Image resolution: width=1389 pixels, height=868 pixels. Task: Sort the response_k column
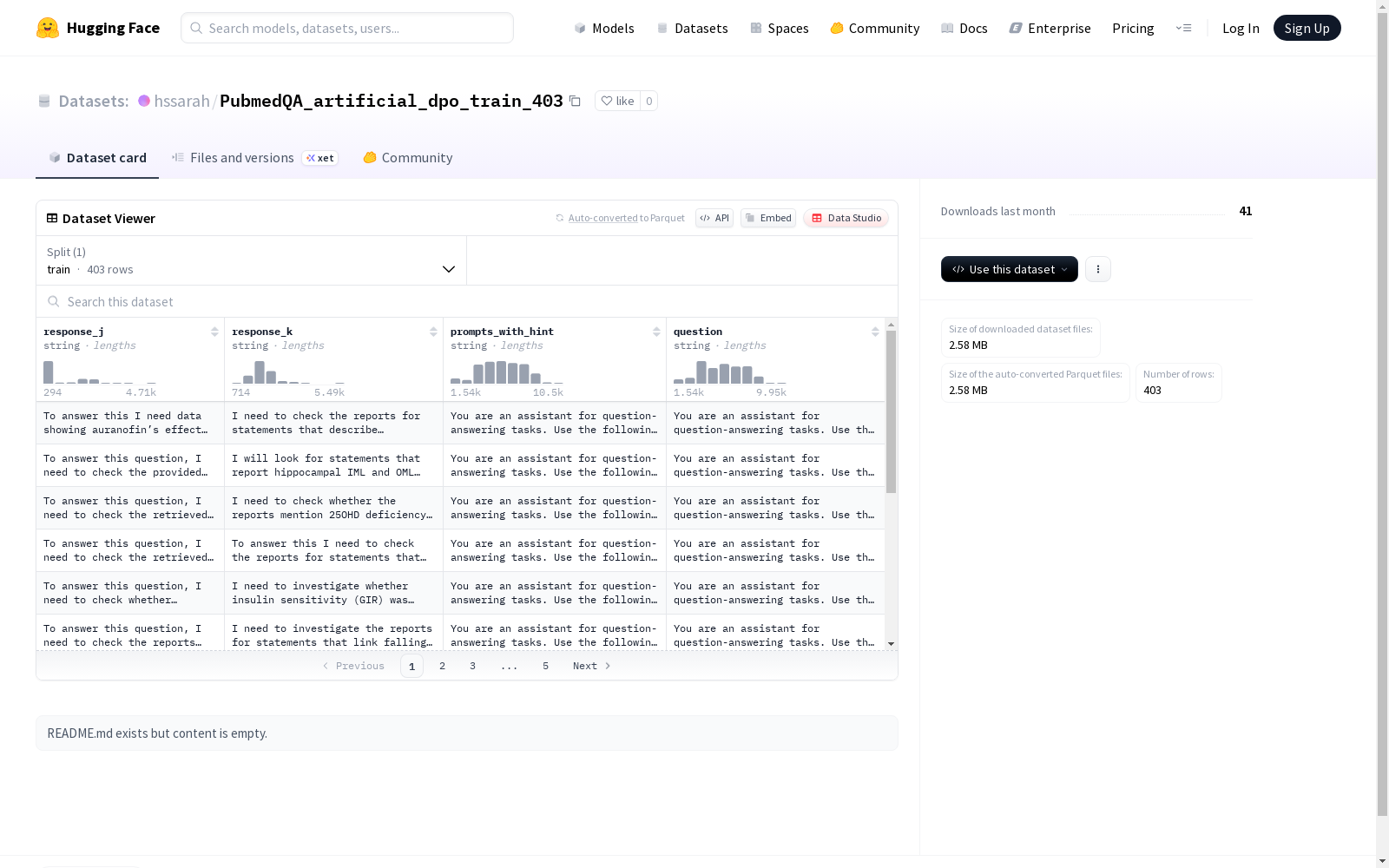[x=433, y=332]
